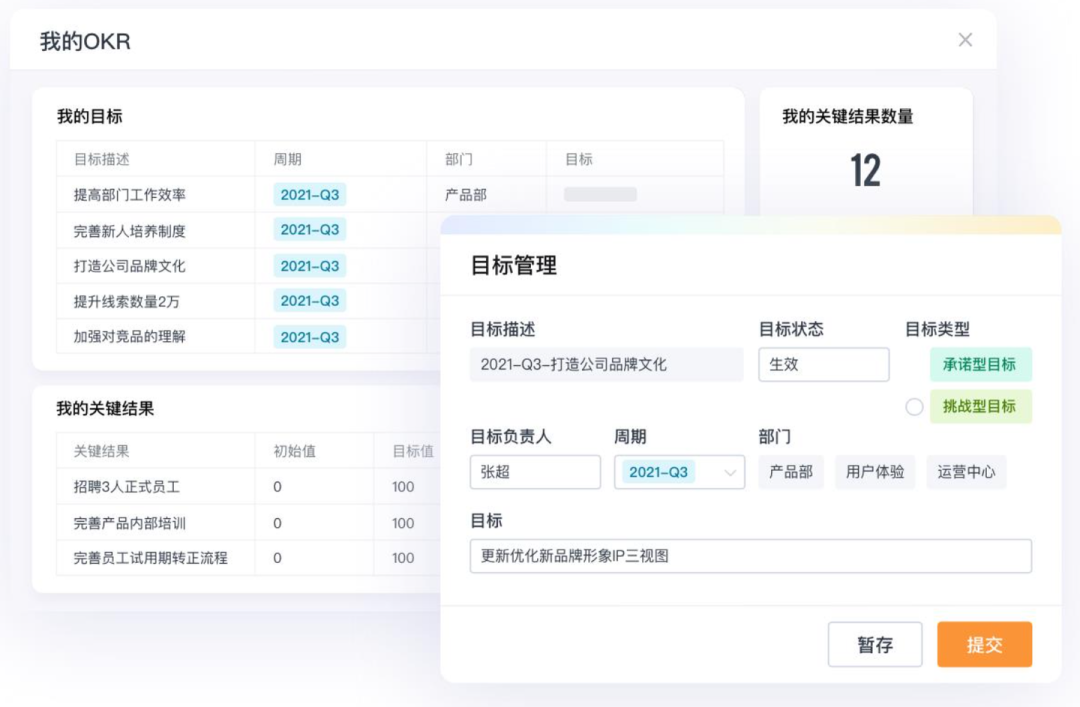Viewport: 1080px width, 707px height.
Task: Click the gray progress bar for 提高部门工作效率
Action: (600, 194)
